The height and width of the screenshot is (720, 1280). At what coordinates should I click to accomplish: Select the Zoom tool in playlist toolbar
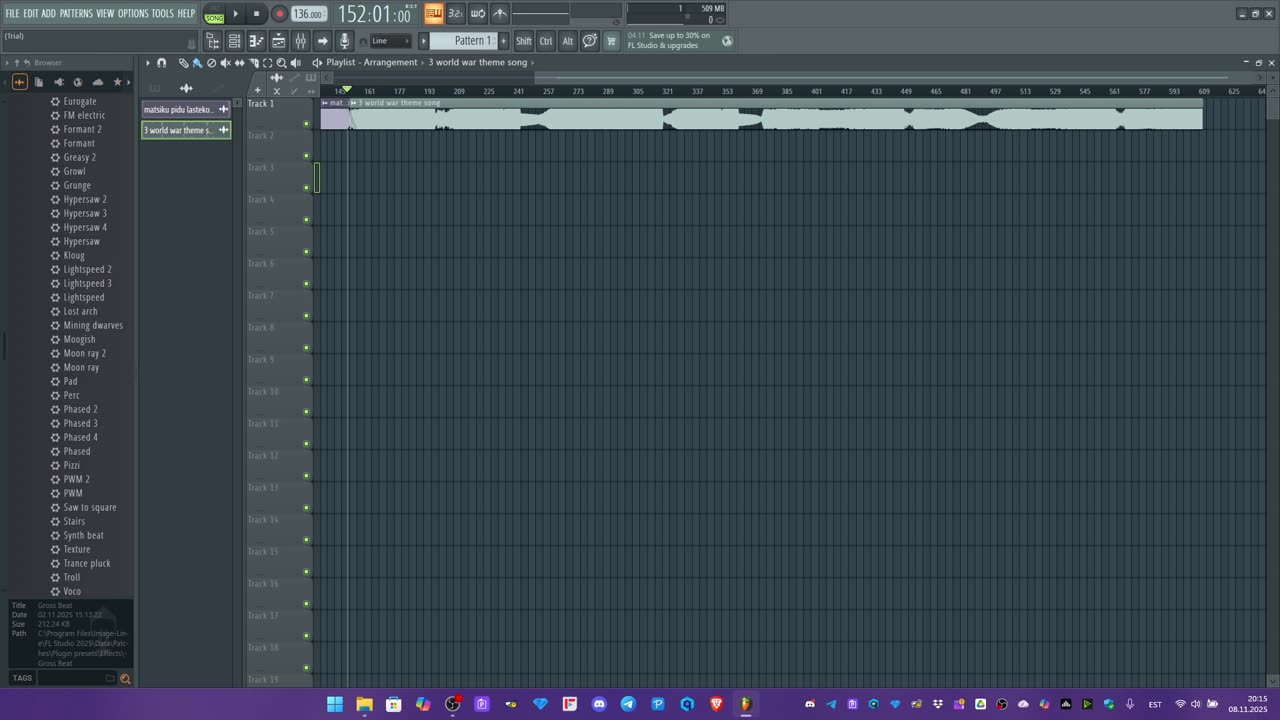pos(281,63)
